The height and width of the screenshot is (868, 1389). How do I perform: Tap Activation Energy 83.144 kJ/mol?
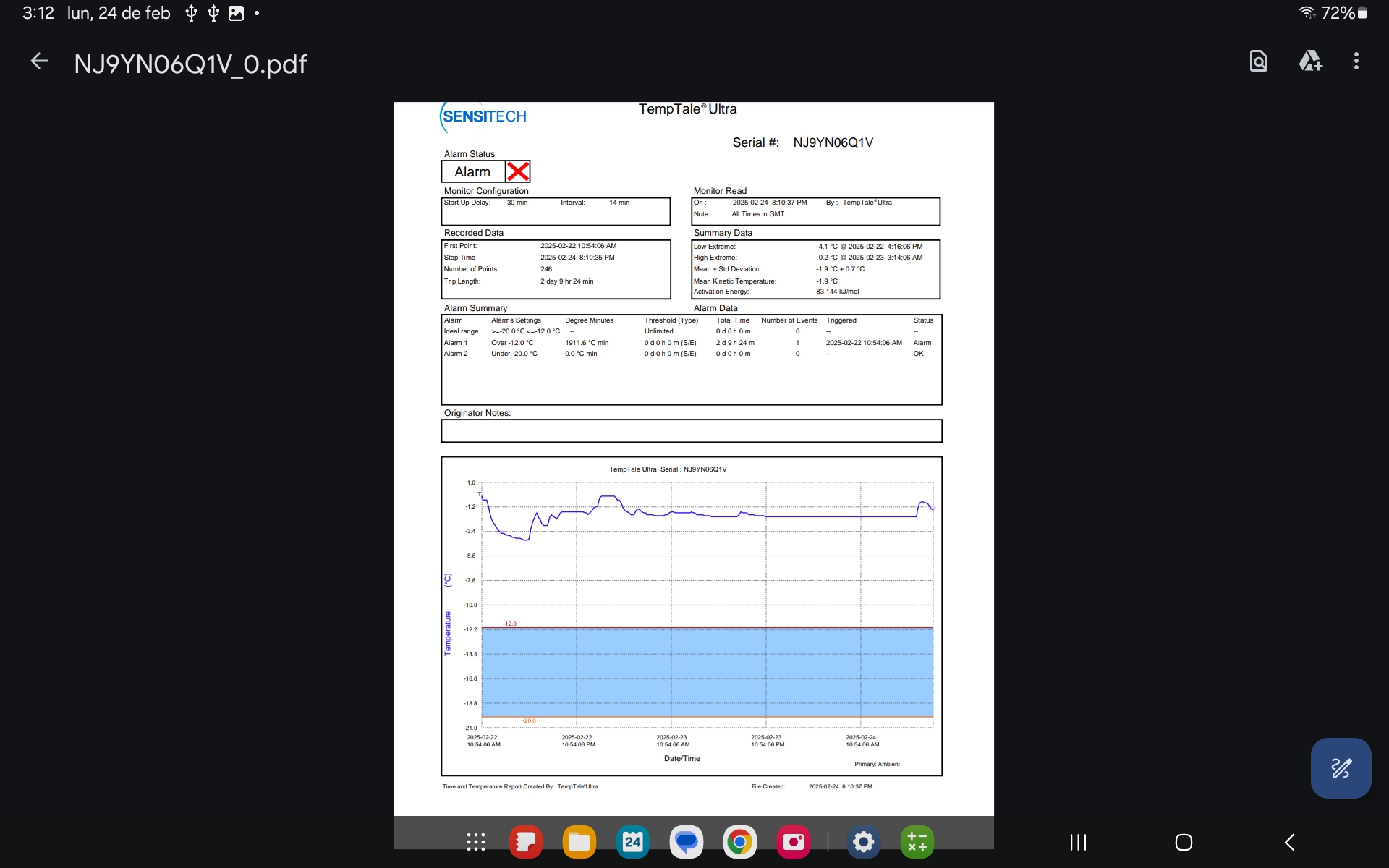(837, 292)
